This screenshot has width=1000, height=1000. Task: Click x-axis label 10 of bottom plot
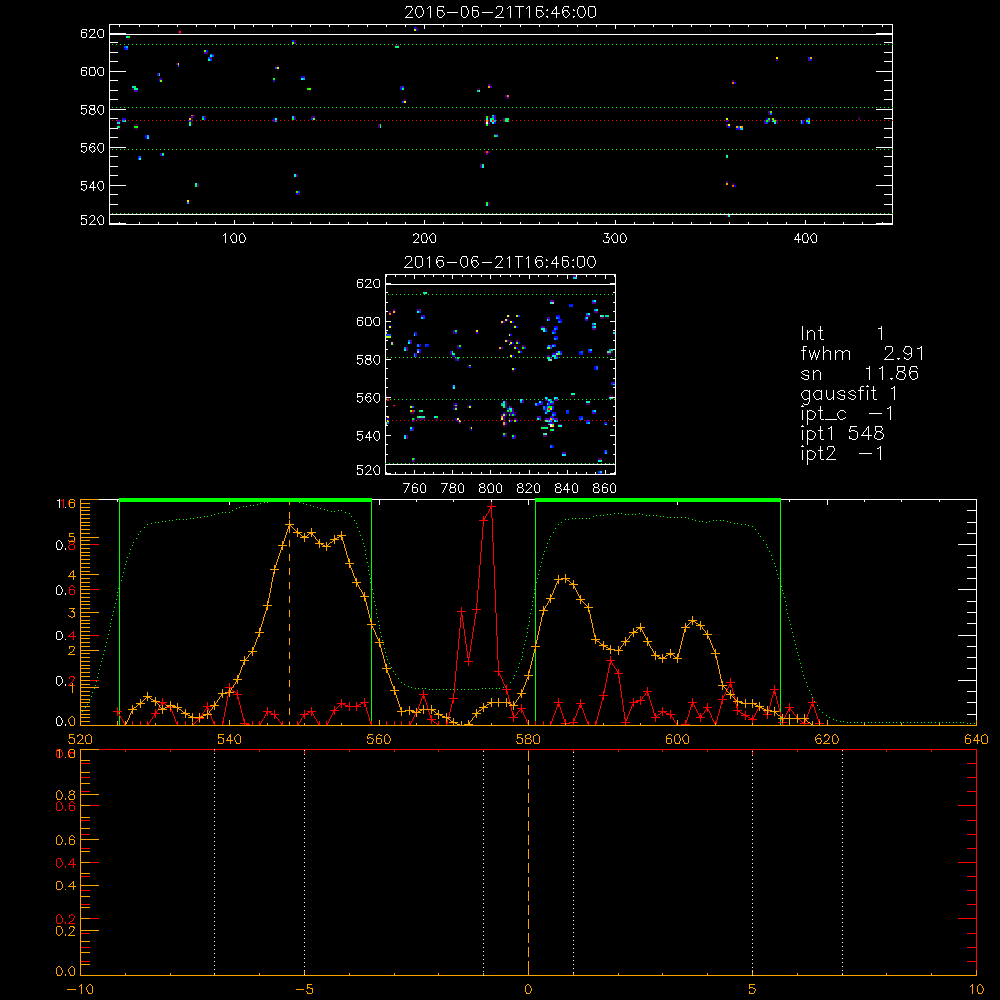click(x=976, y=989)
